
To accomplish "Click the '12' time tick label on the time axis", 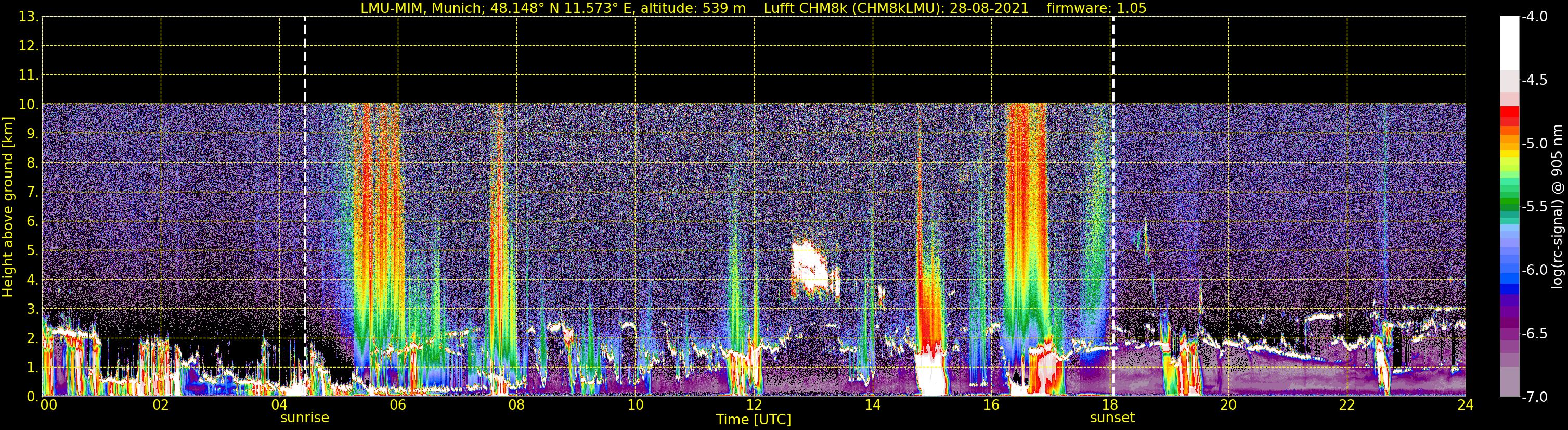I will (x=754, y=405).
